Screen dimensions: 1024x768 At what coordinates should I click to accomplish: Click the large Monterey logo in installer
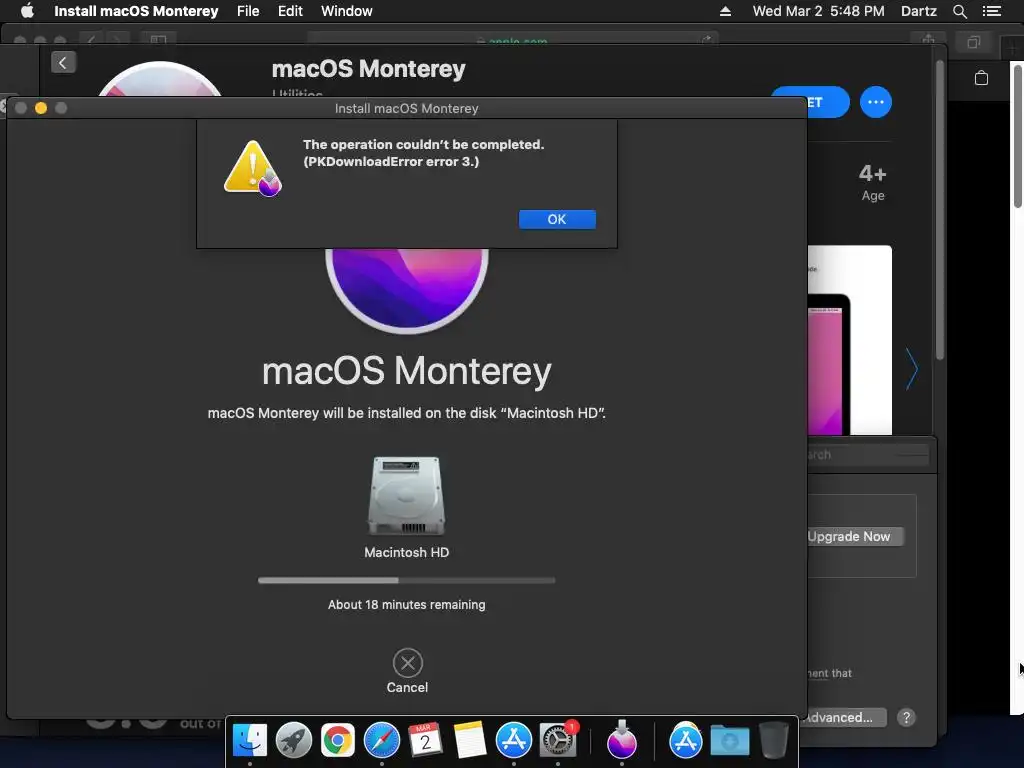click(407, 290)
